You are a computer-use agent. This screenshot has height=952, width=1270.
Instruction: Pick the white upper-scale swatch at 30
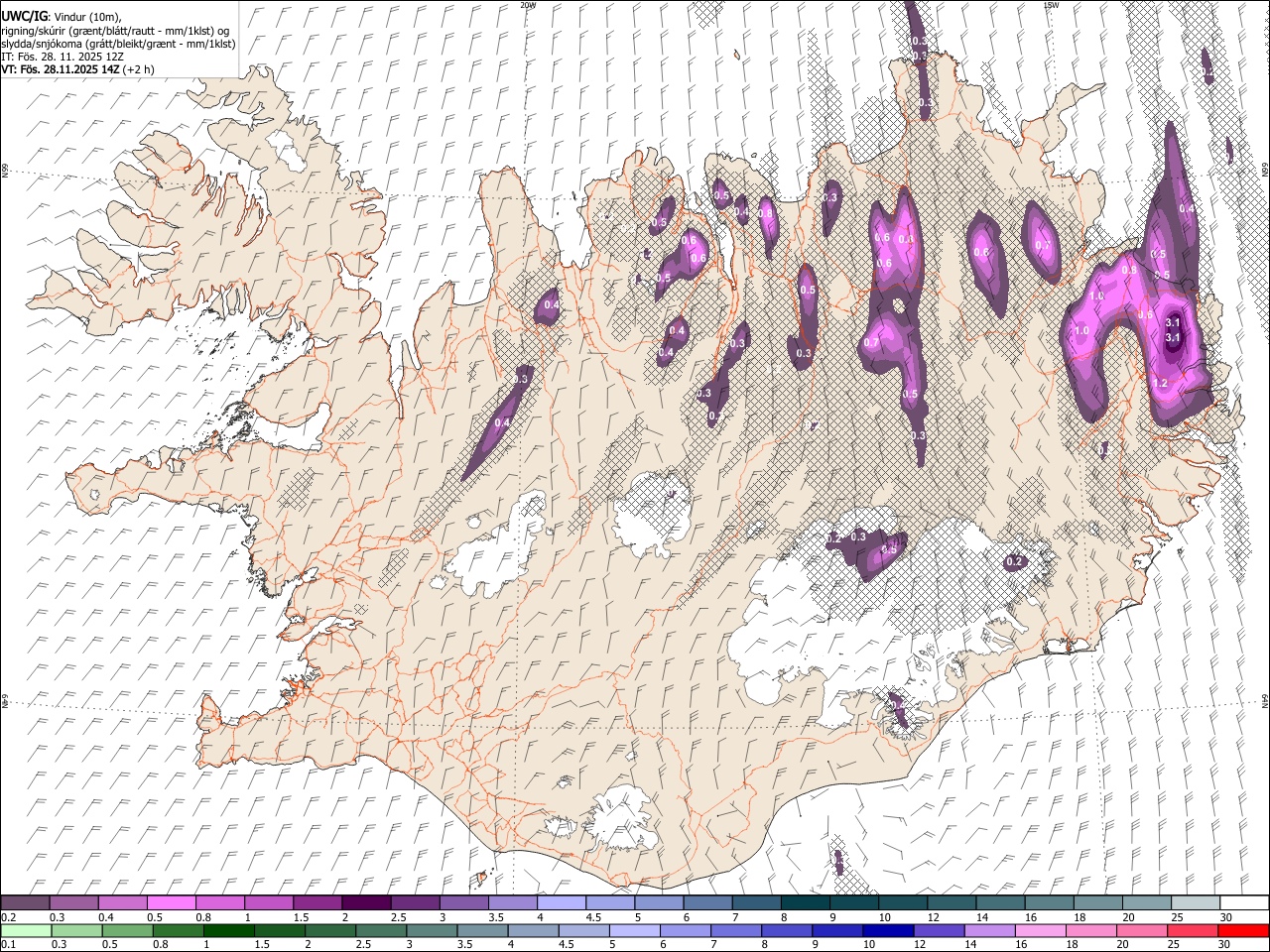point(1243,903)
